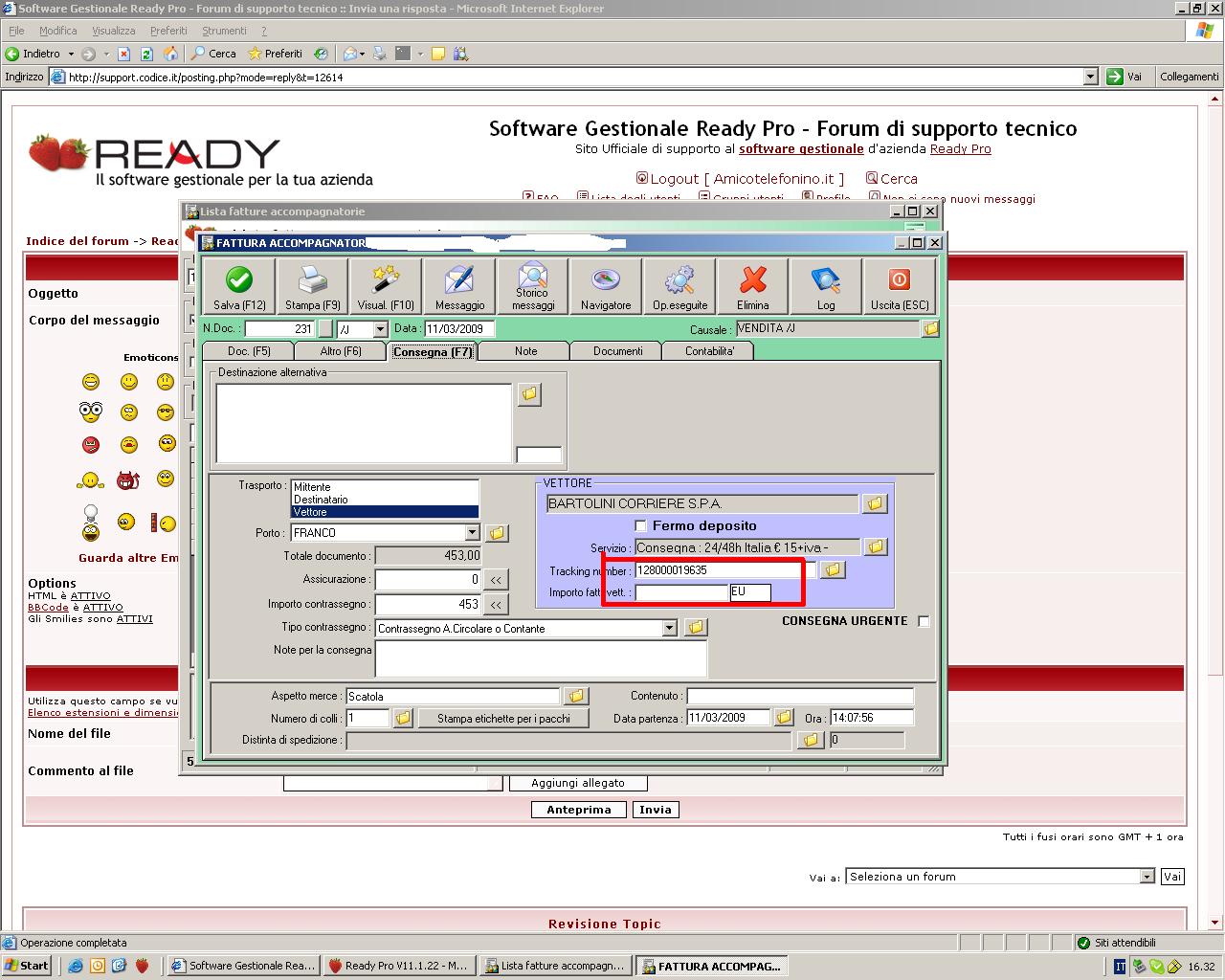Enable the CONSEGNA URGENTE checkbox
This screenshot has width=1225, height=980.
point(924,621)
